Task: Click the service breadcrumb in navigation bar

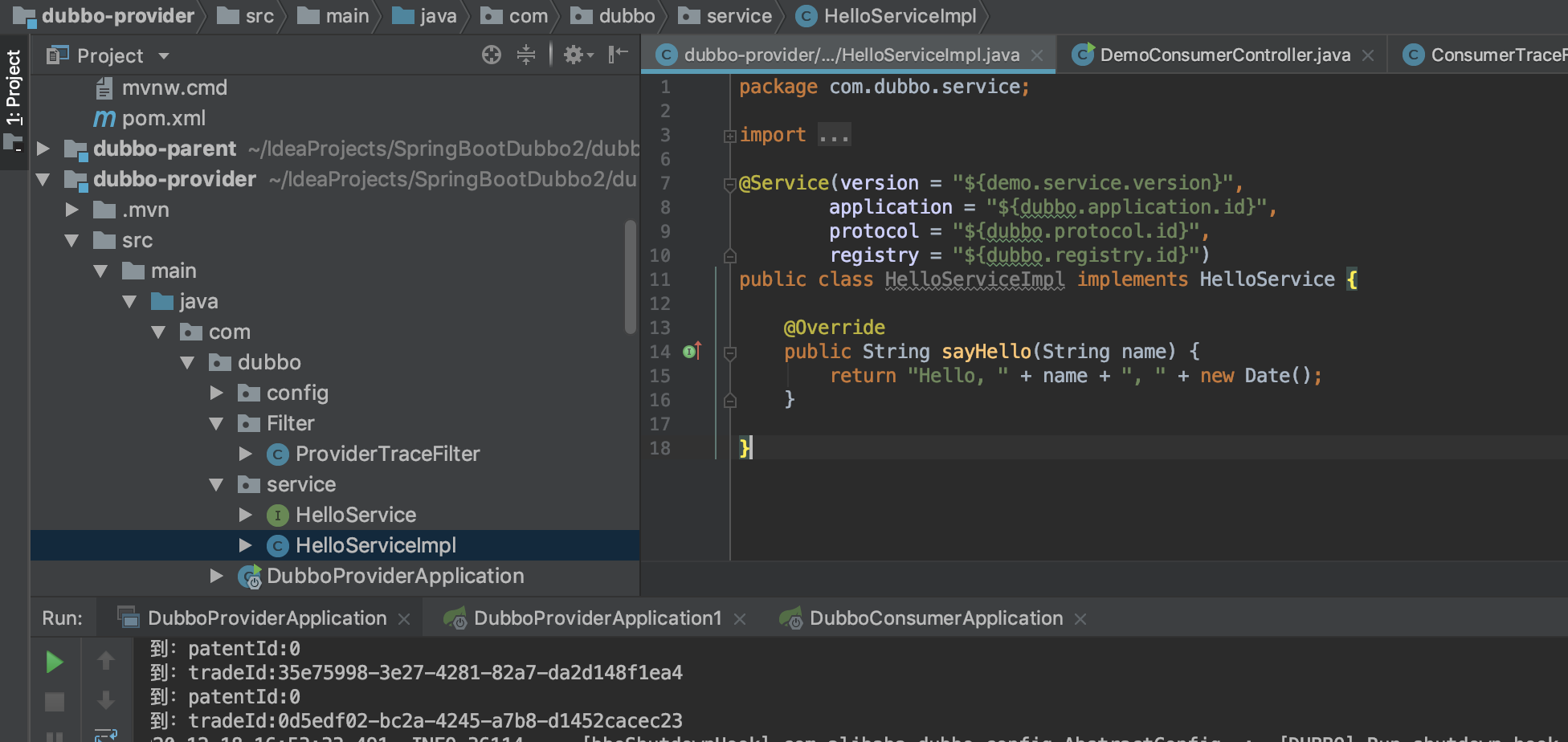Action: (738, 16)
